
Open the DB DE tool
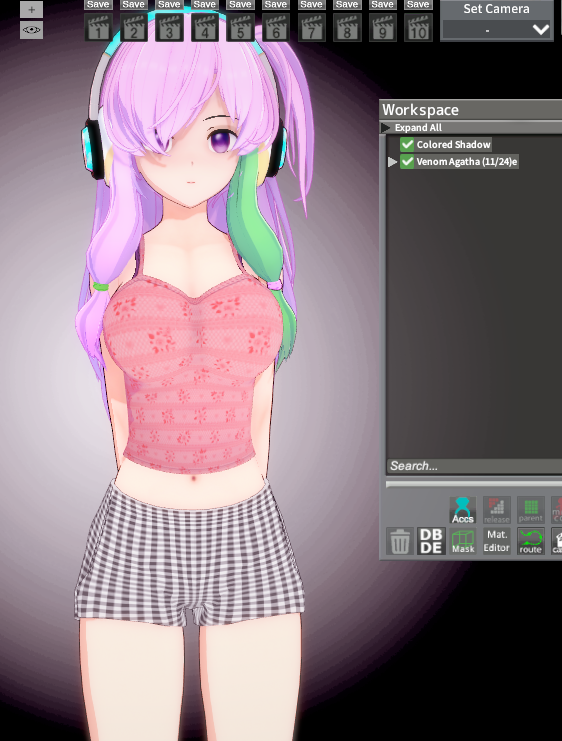(x=431, y=541)
